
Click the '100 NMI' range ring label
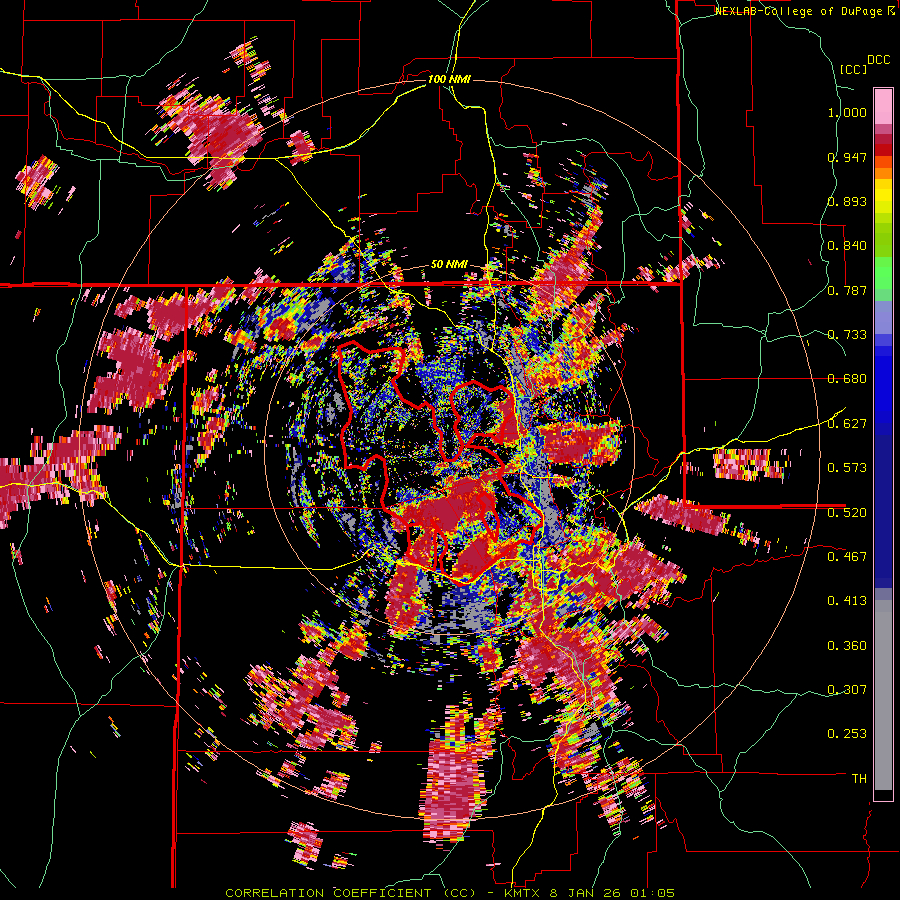click(x=449, y=79)
